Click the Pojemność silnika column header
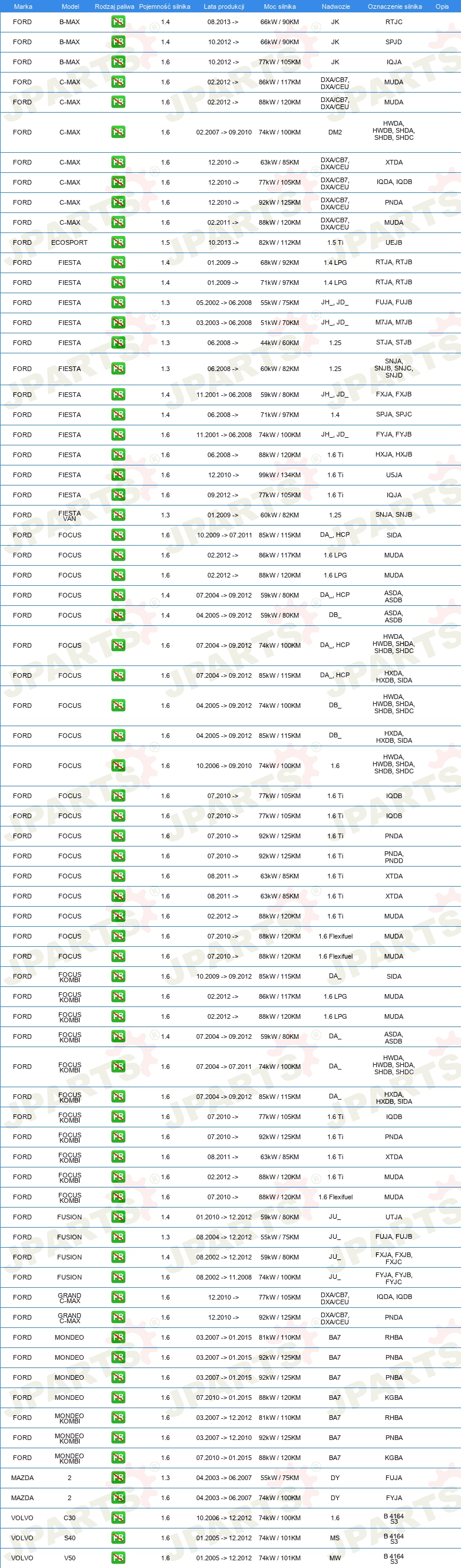The height and width of the screenshot is (1568, 461). (x=164, y=6)
